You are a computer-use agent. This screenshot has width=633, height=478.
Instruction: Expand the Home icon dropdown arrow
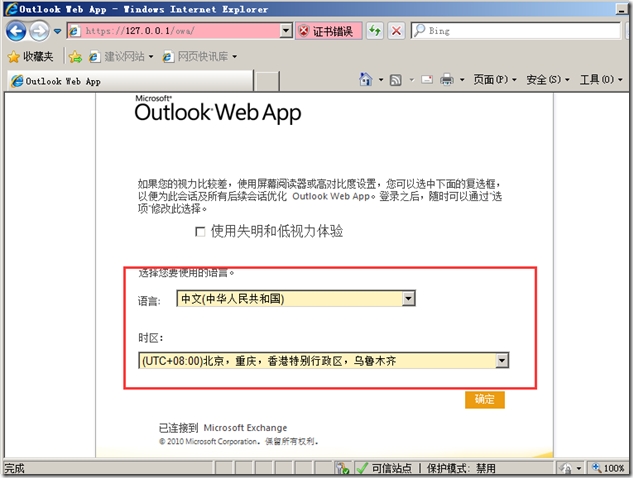[381, 80]
